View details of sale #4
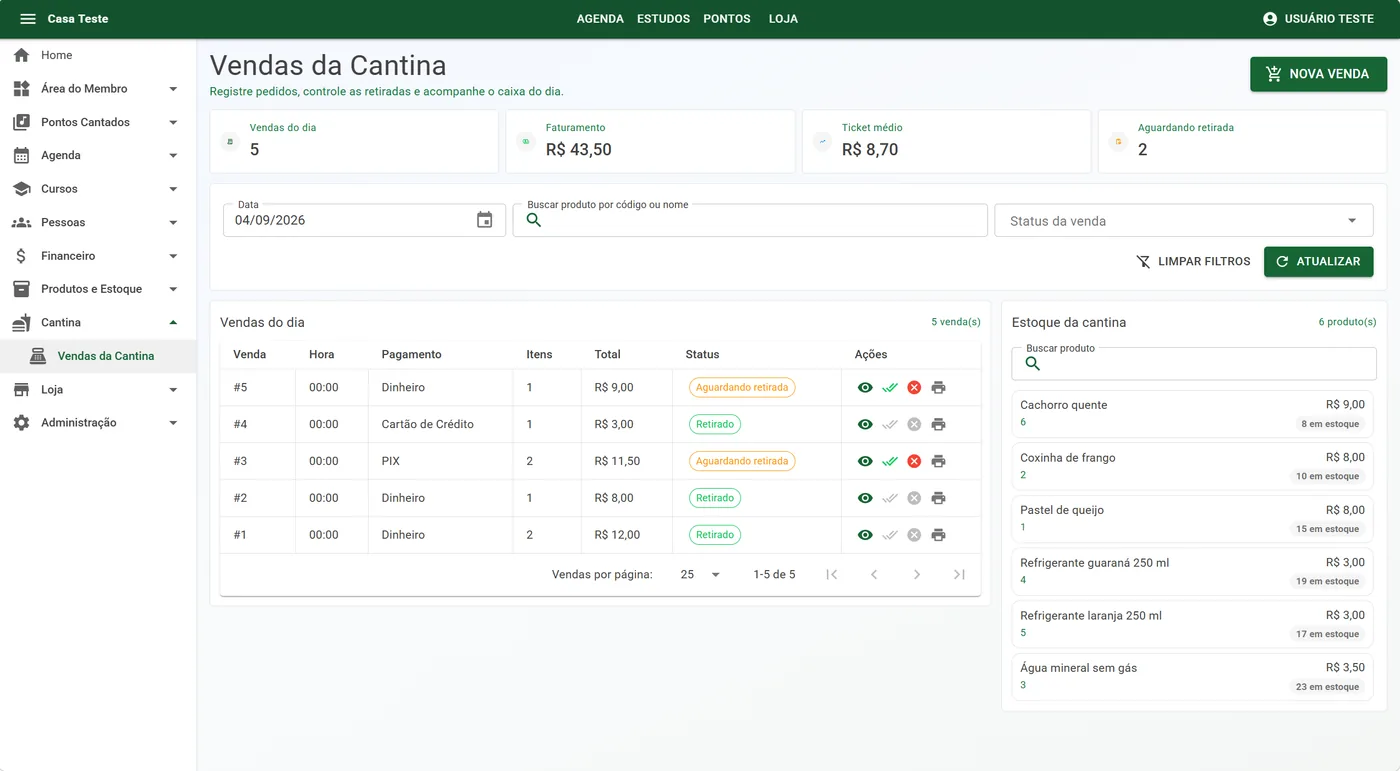 [865, 425]
